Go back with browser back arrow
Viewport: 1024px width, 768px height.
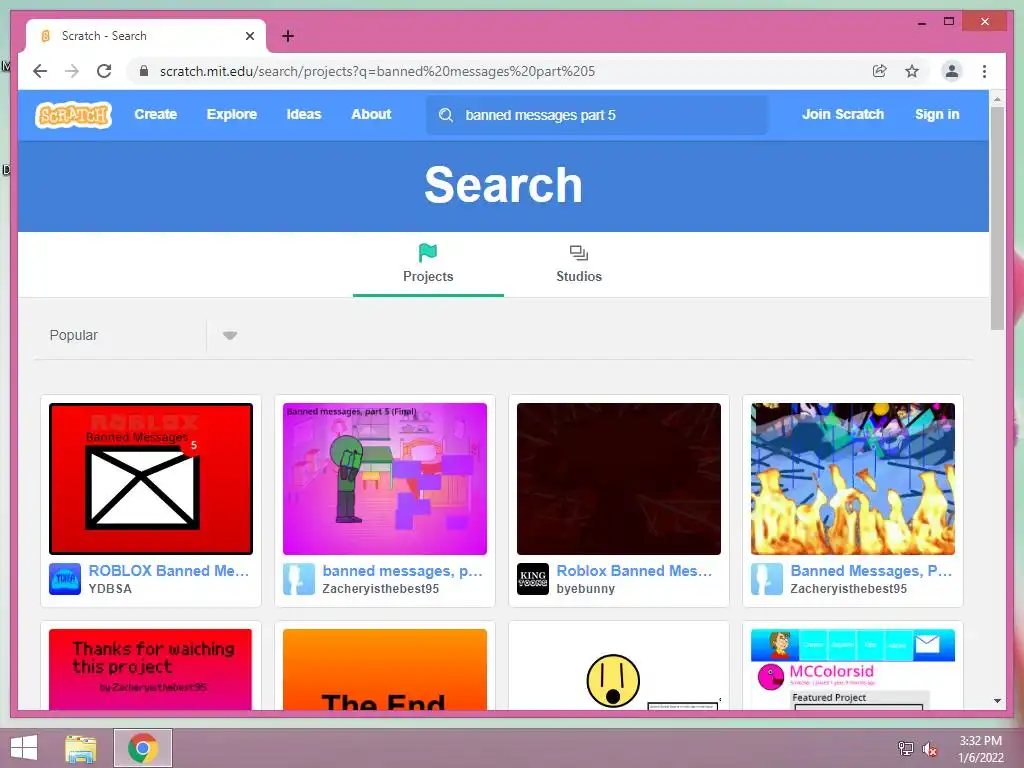pos(40,71)
